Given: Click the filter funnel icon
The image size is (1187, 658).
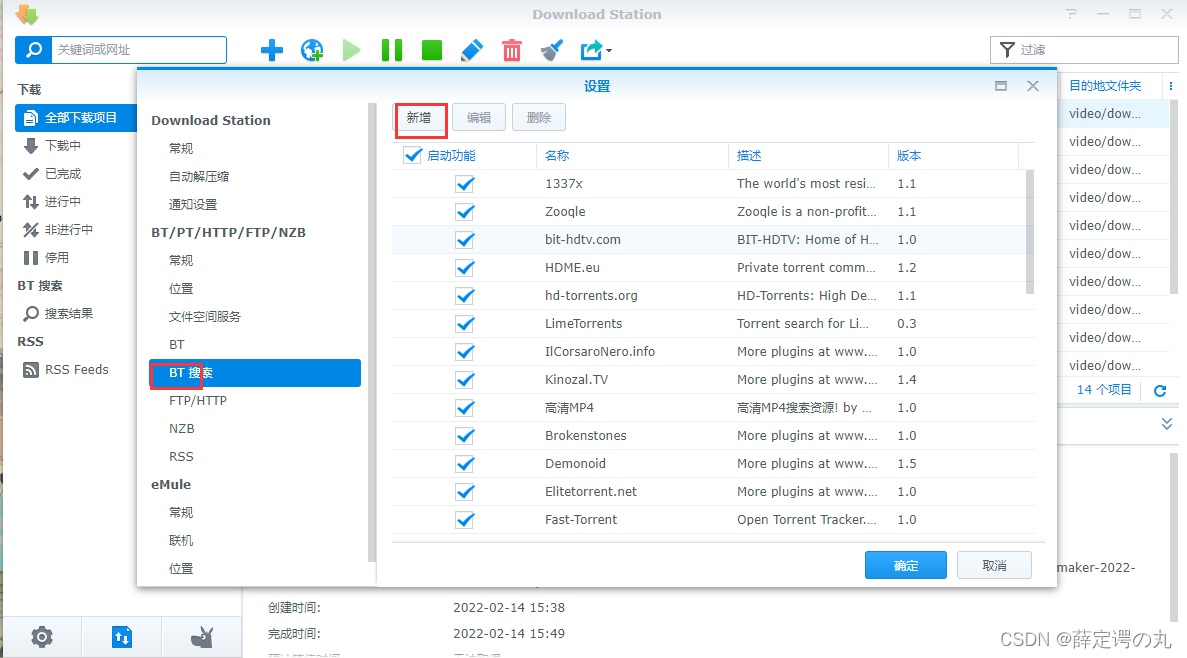Looking at the screenshot, I should (x=1007, y=50).
